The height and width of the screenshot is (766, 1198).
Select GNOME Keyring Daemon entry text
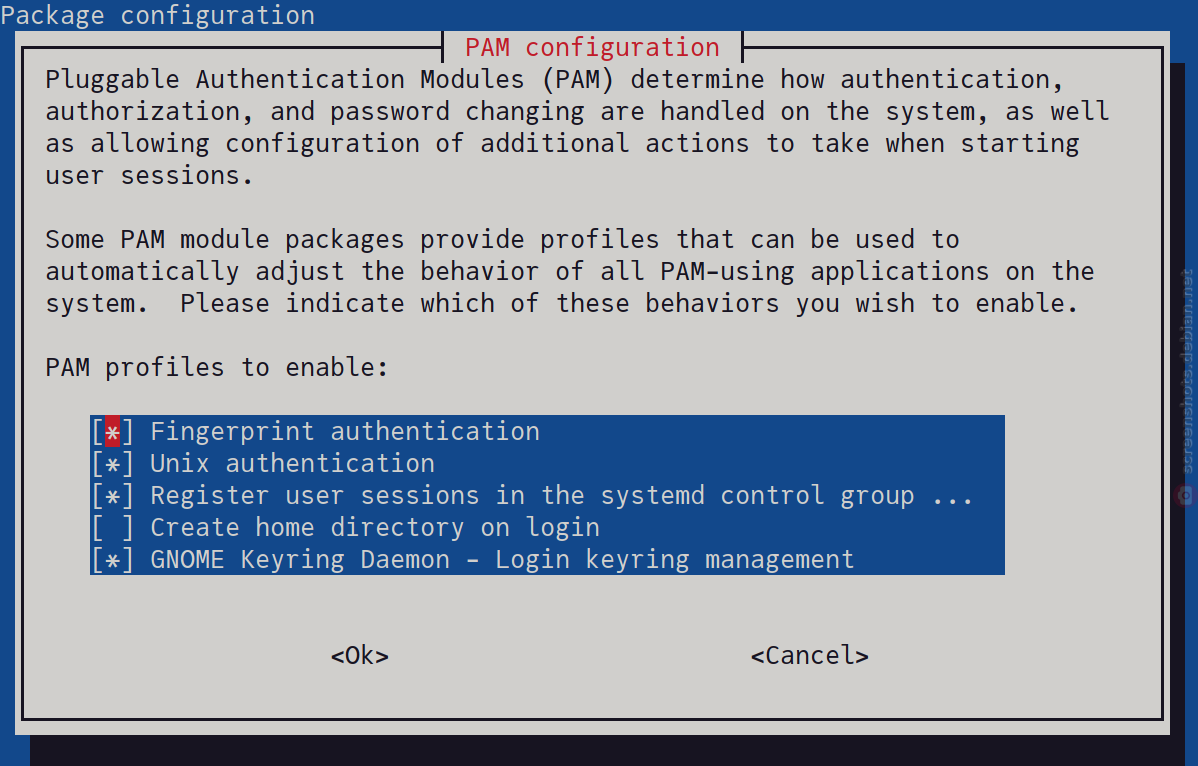point(502,561)
